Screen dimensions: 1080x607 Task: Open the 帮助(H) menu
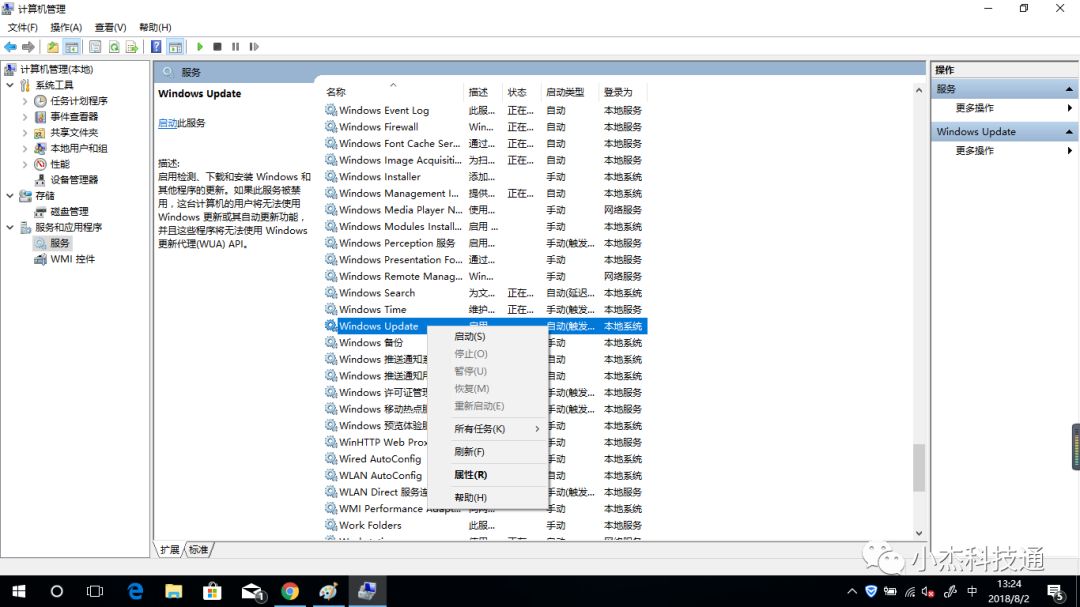tap(155, 28)
